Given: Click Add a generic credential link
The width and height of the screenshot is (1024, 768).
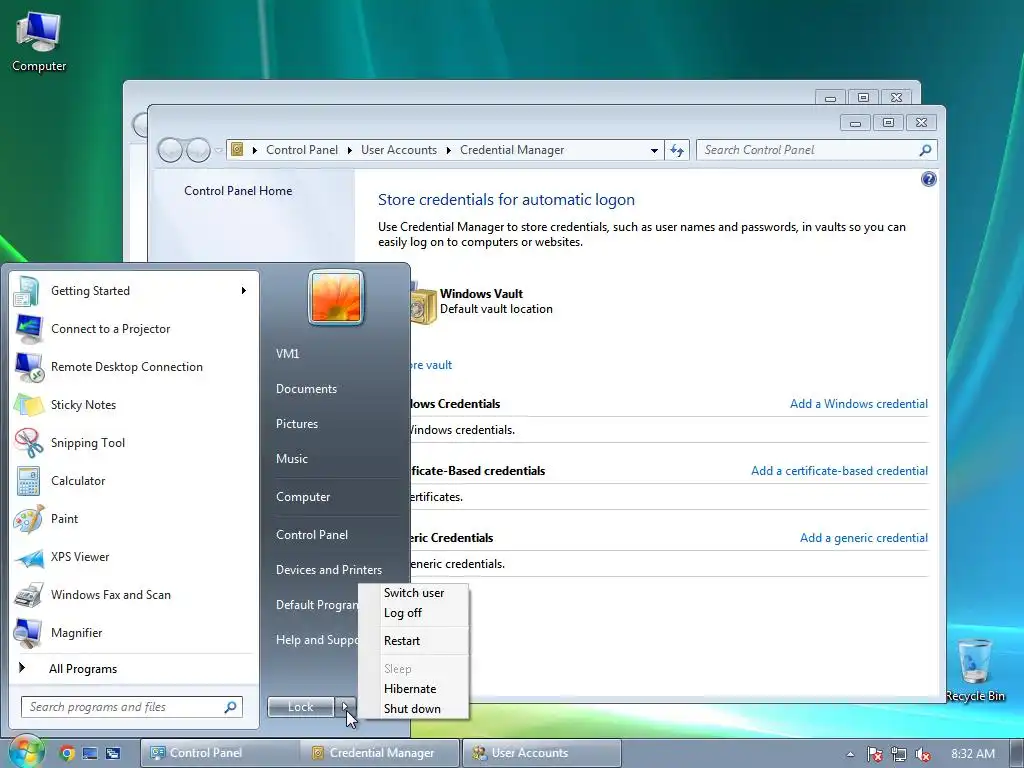Looking at the screenshot, I should pyautogui.click(x=864, y=538).
